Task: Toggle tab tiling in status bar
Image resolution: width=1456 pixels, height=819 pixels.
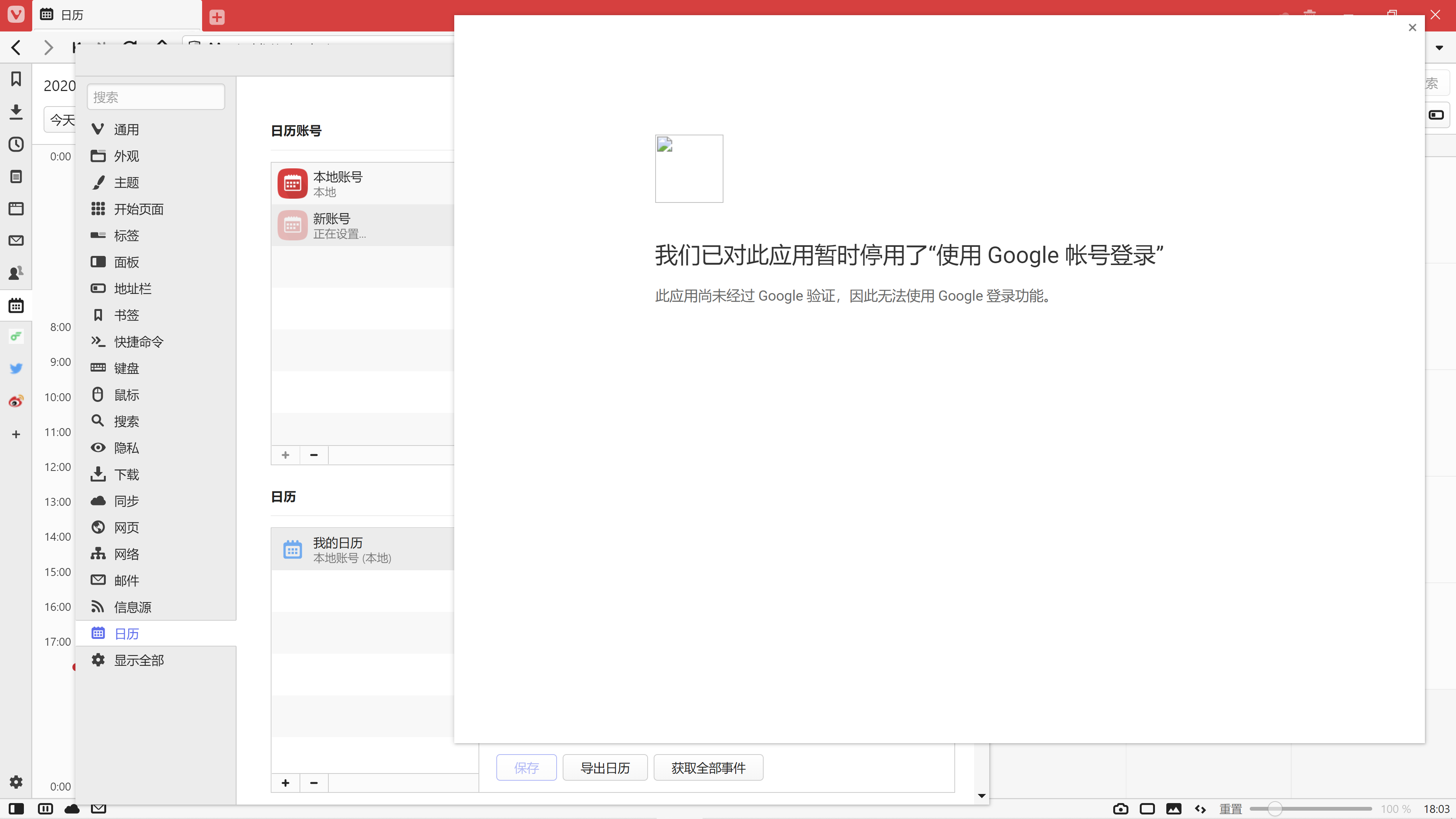Action: click(x=1147, y=809)
